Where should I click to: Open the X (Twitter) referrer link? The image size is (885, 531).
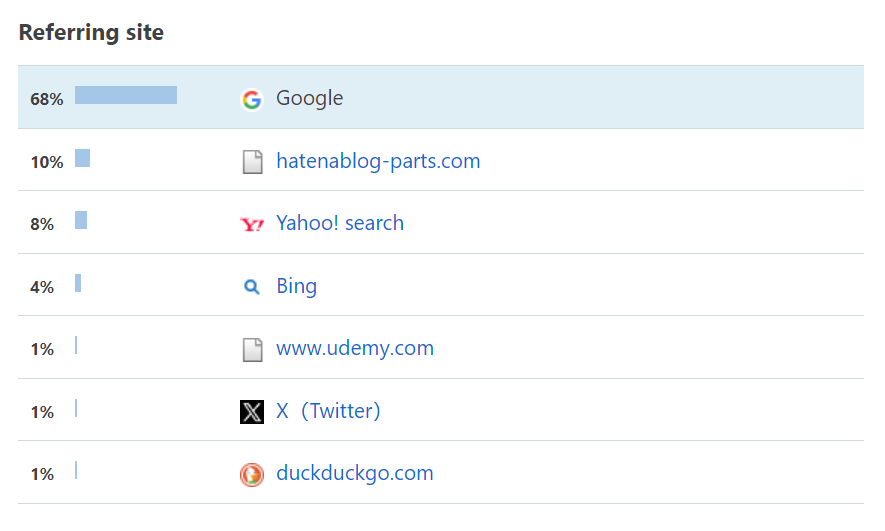pos(328,411)
